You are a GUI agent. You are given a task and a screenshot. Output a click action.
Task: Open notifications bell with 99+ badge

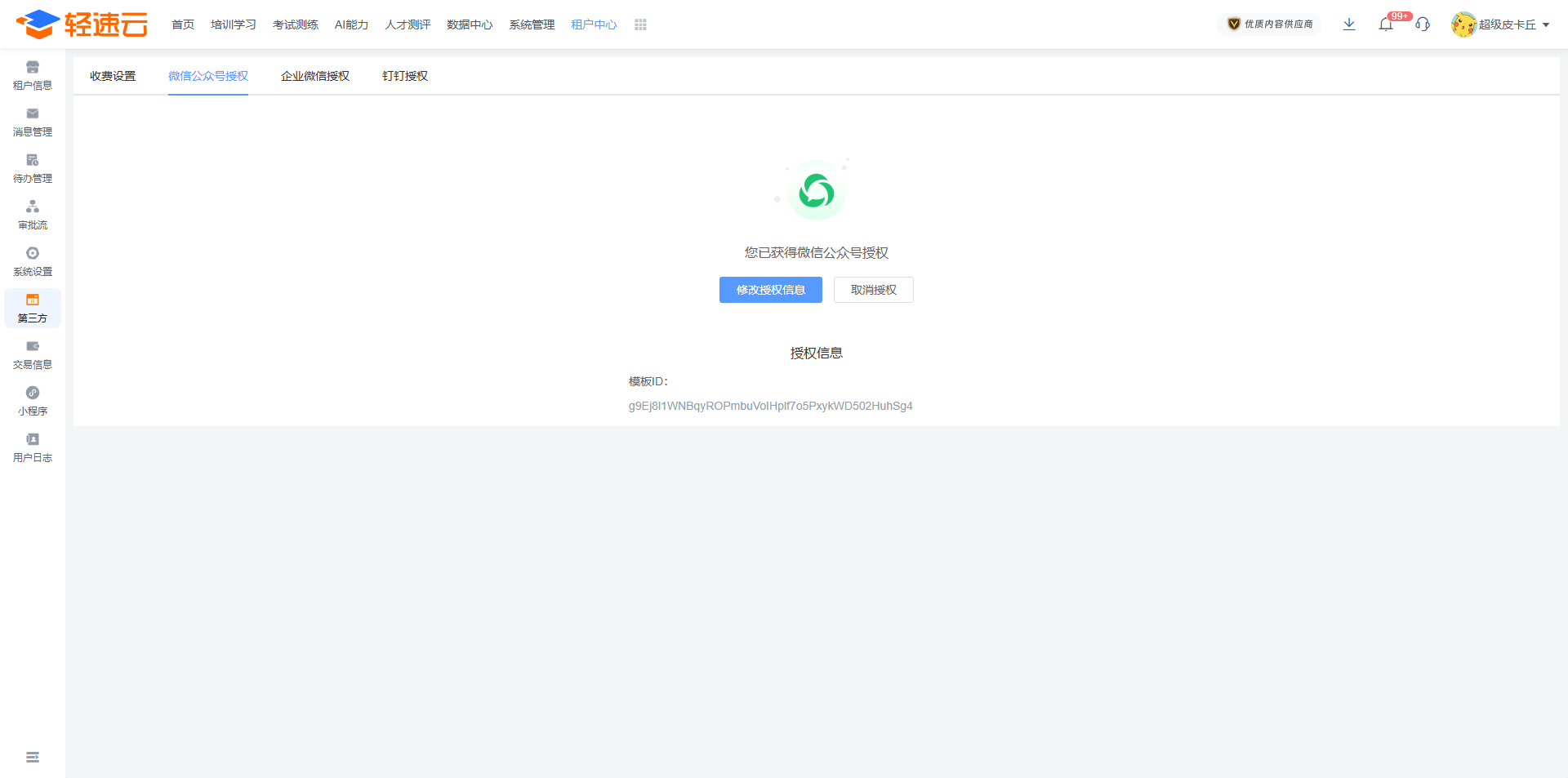[1386, 24]
